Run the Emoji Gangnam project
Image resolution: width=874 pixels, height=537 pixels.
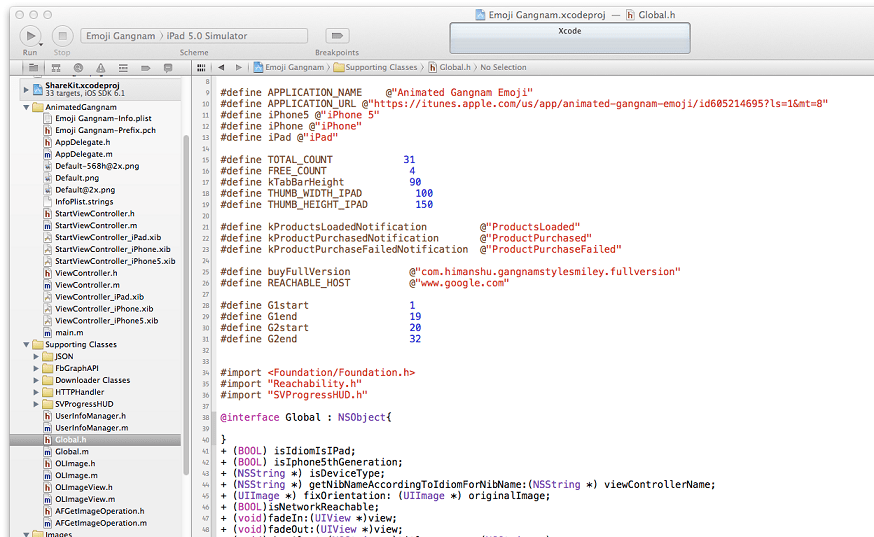30,36
